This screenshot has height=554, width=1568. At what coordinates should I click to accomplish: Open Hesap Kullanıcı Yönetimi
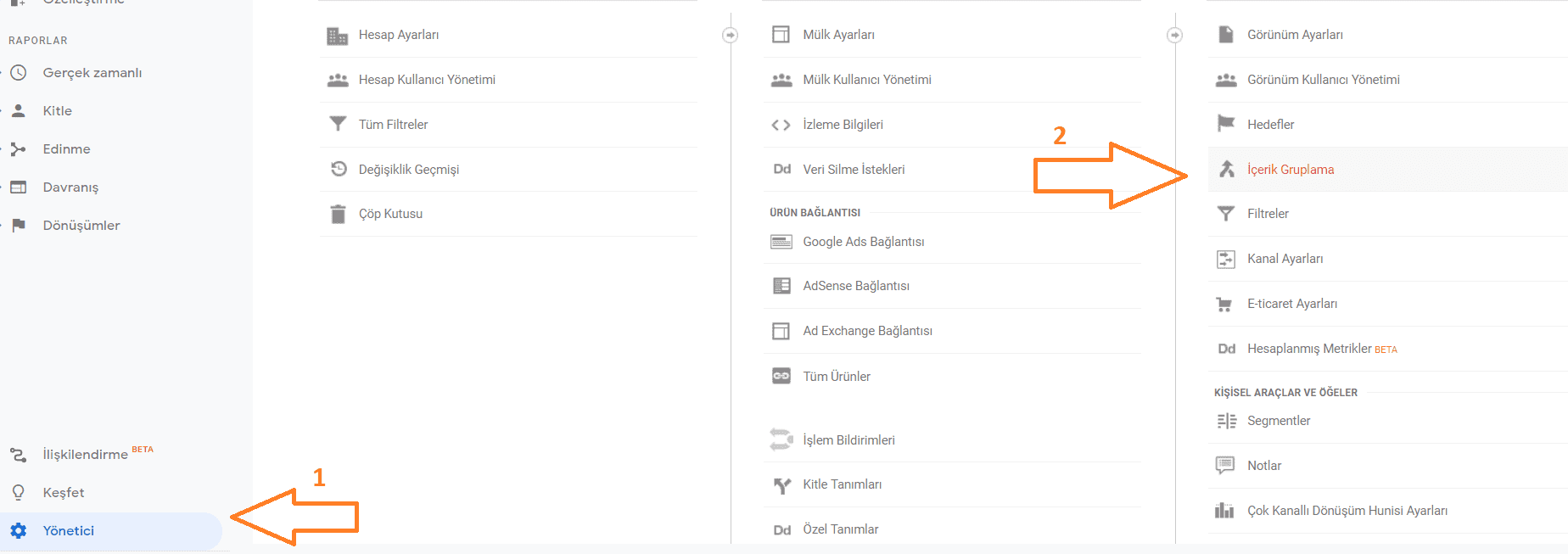pos(427,80)
